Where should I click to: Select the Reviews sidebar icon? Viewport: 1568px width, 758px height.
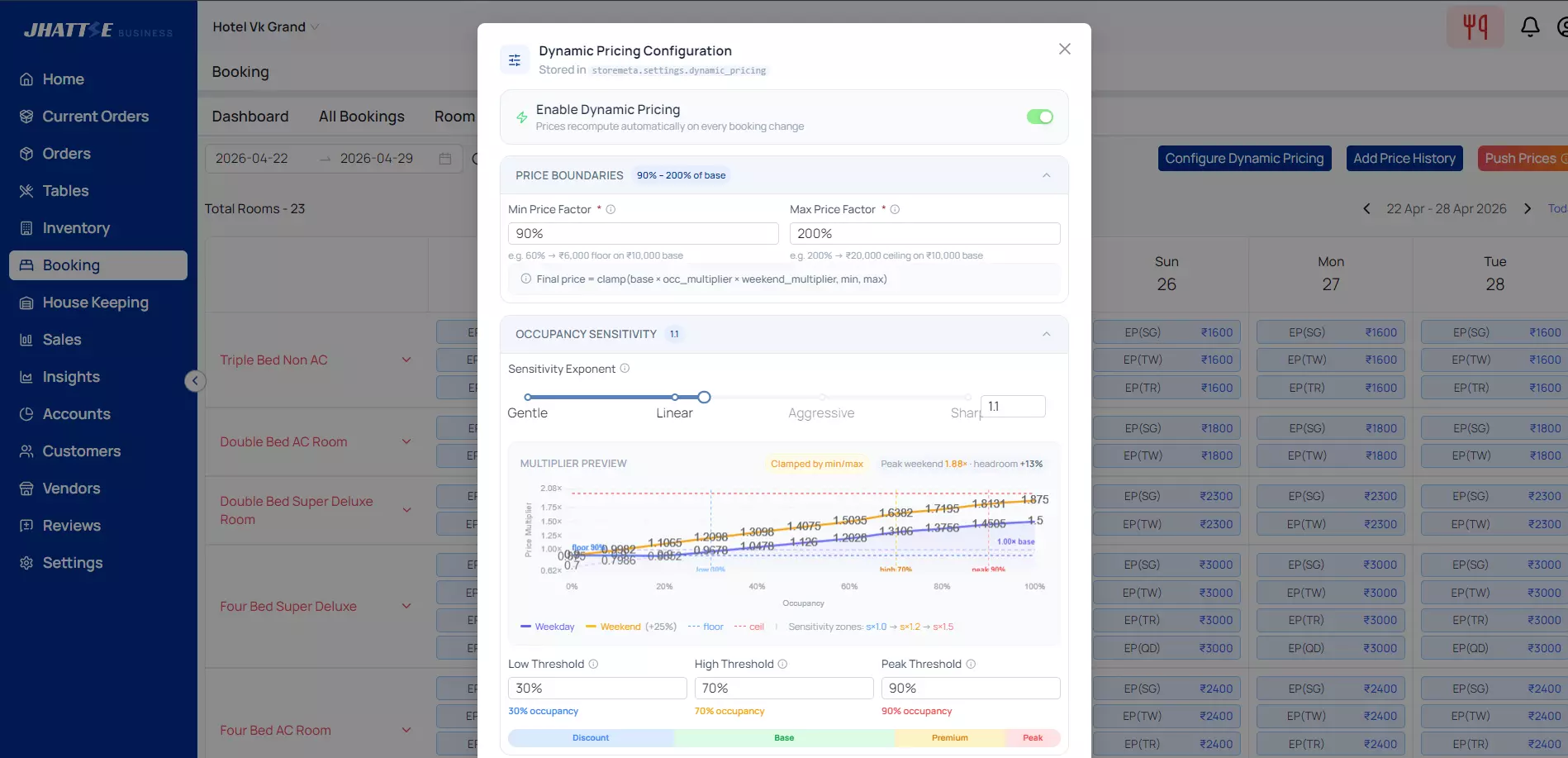[26, 525]
